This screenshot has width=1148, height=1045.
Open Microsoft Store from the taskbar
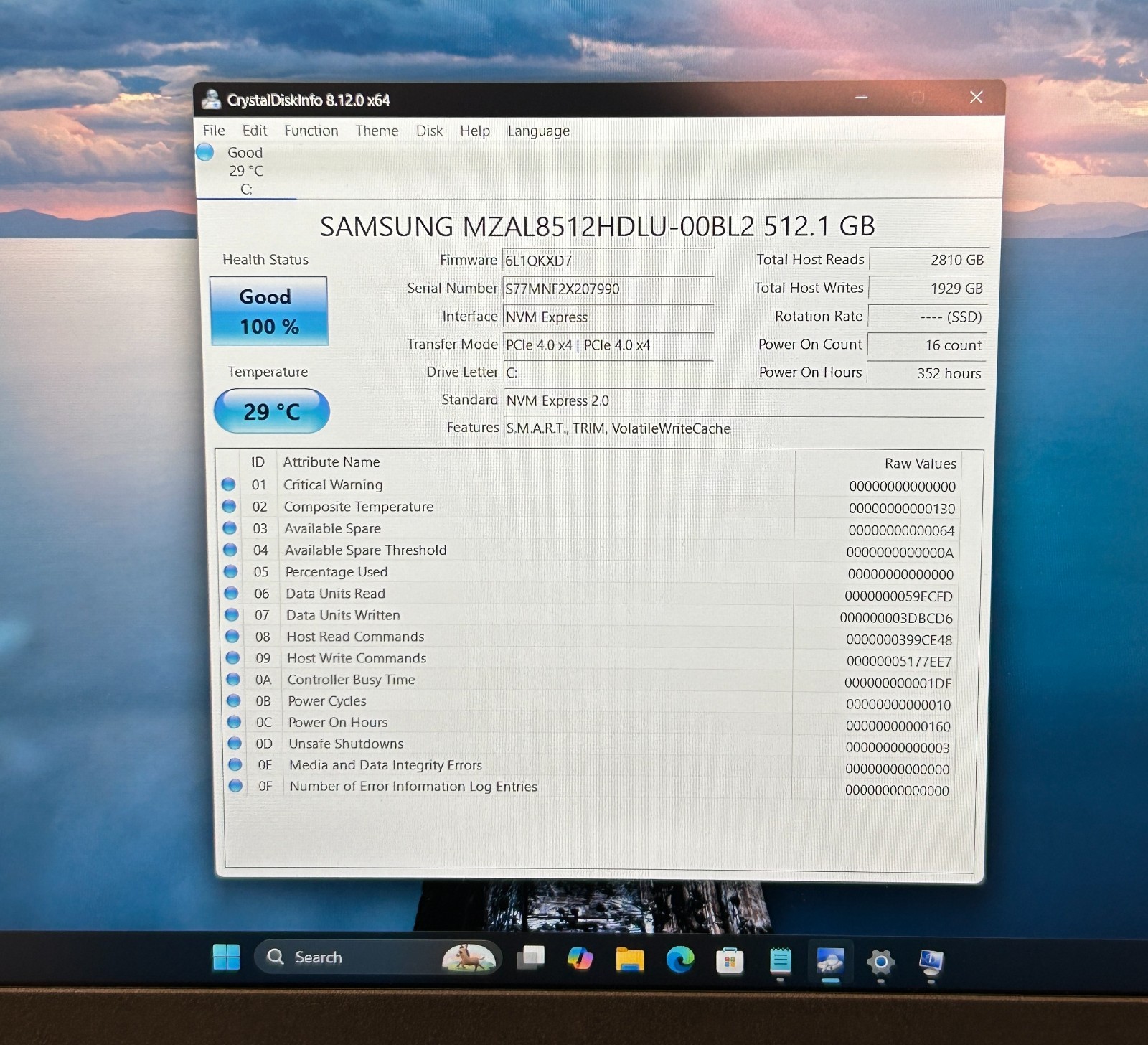click(730, 960)
